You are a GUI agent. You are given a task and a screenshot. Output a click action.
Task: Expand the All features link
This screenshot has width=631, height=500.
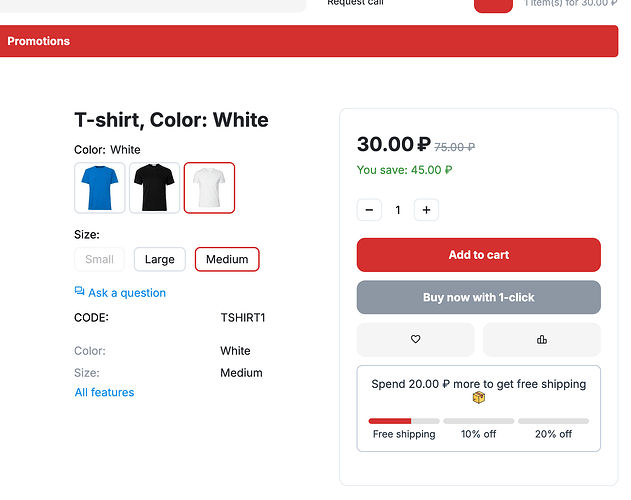pyautogui.click(x=104, y=392)
